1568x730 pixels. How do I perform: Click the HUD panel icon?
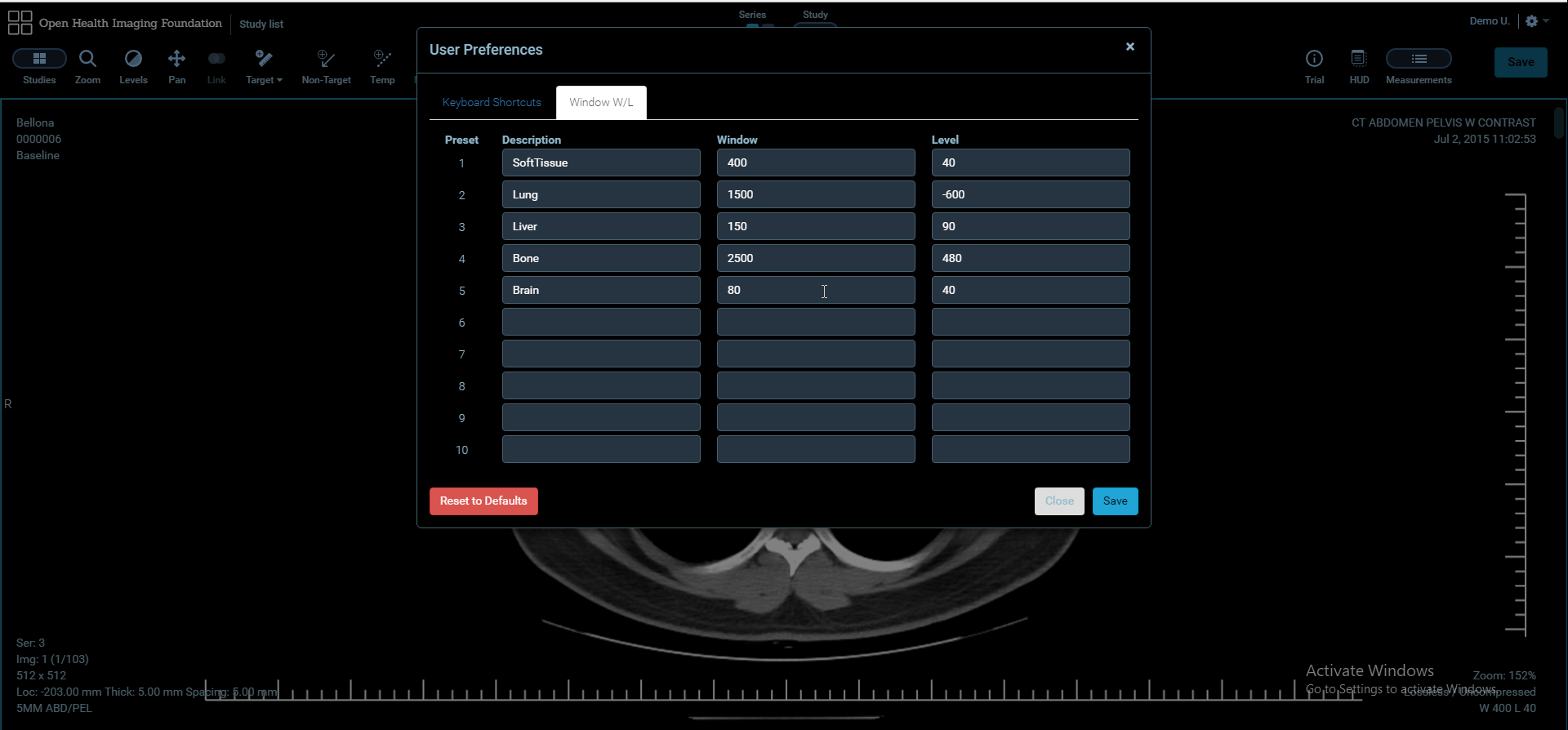(1359, 59)
